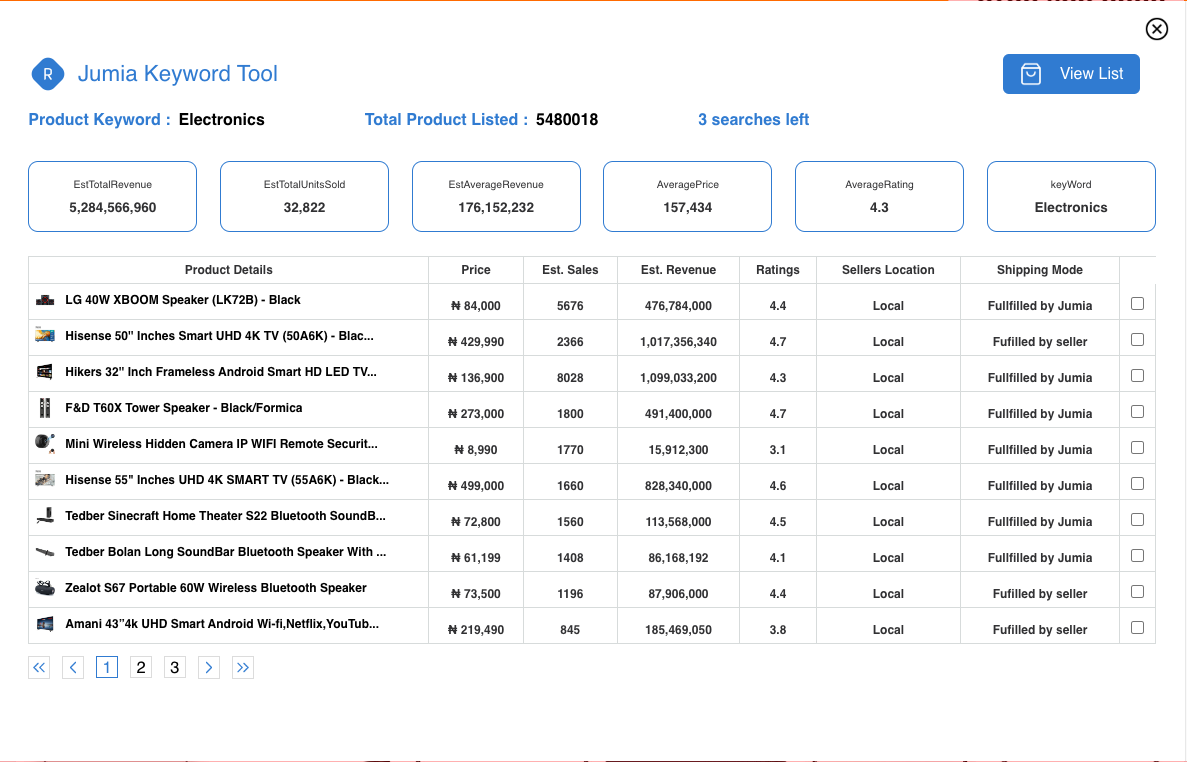This screenshot has height=762, width=1187.
Task: Go to the previous page arrow
Action: click(73, 668)
